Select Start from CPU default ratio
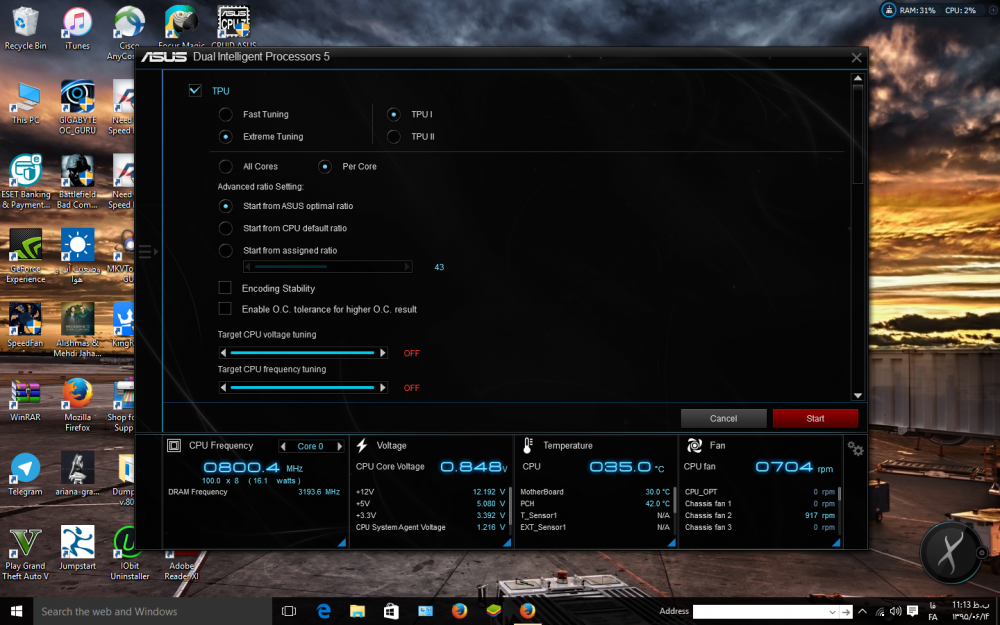The image size is (1000, 625). click(x=226, y=228)
